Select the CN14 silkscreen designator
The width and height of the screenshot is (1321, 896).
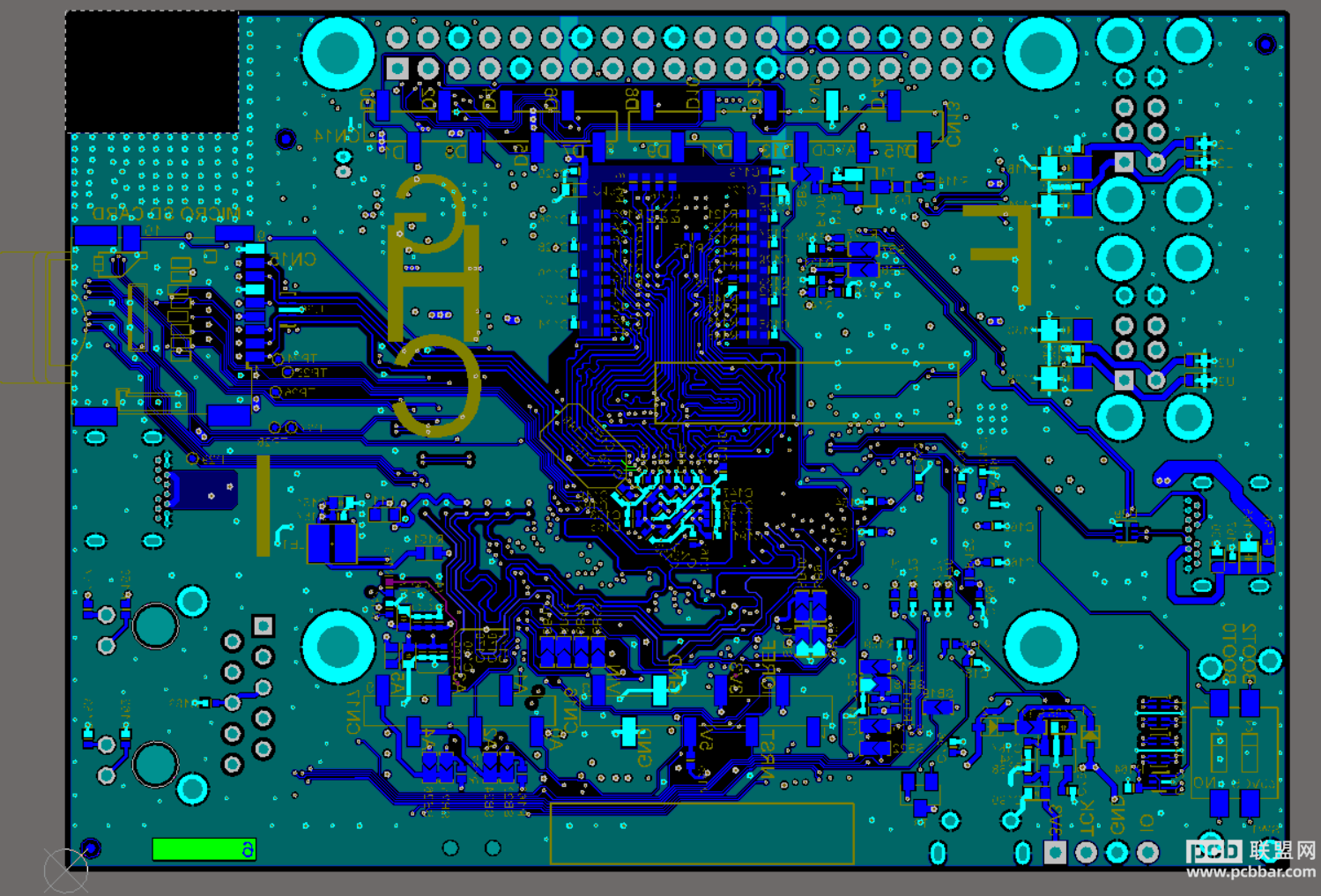[x=338, y=135]
